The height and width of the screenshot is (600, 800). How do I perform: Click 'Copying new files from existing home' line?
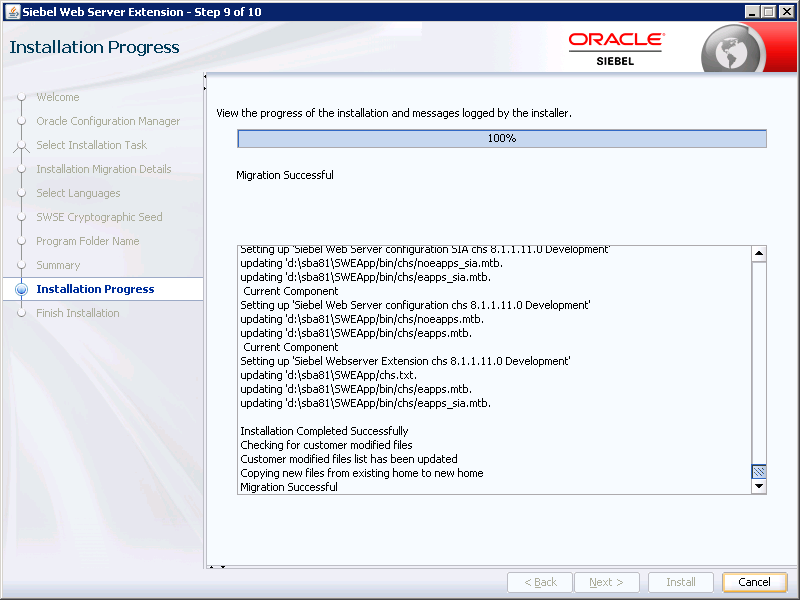point(361,473)
